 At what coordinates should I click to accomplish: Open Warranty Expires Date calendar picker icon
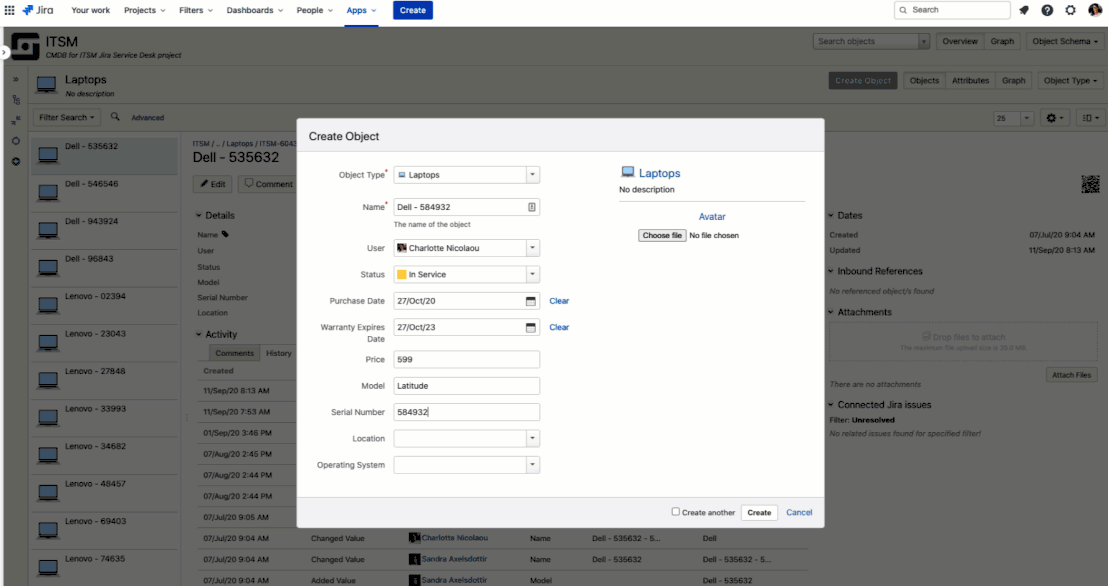click(531, 327)
